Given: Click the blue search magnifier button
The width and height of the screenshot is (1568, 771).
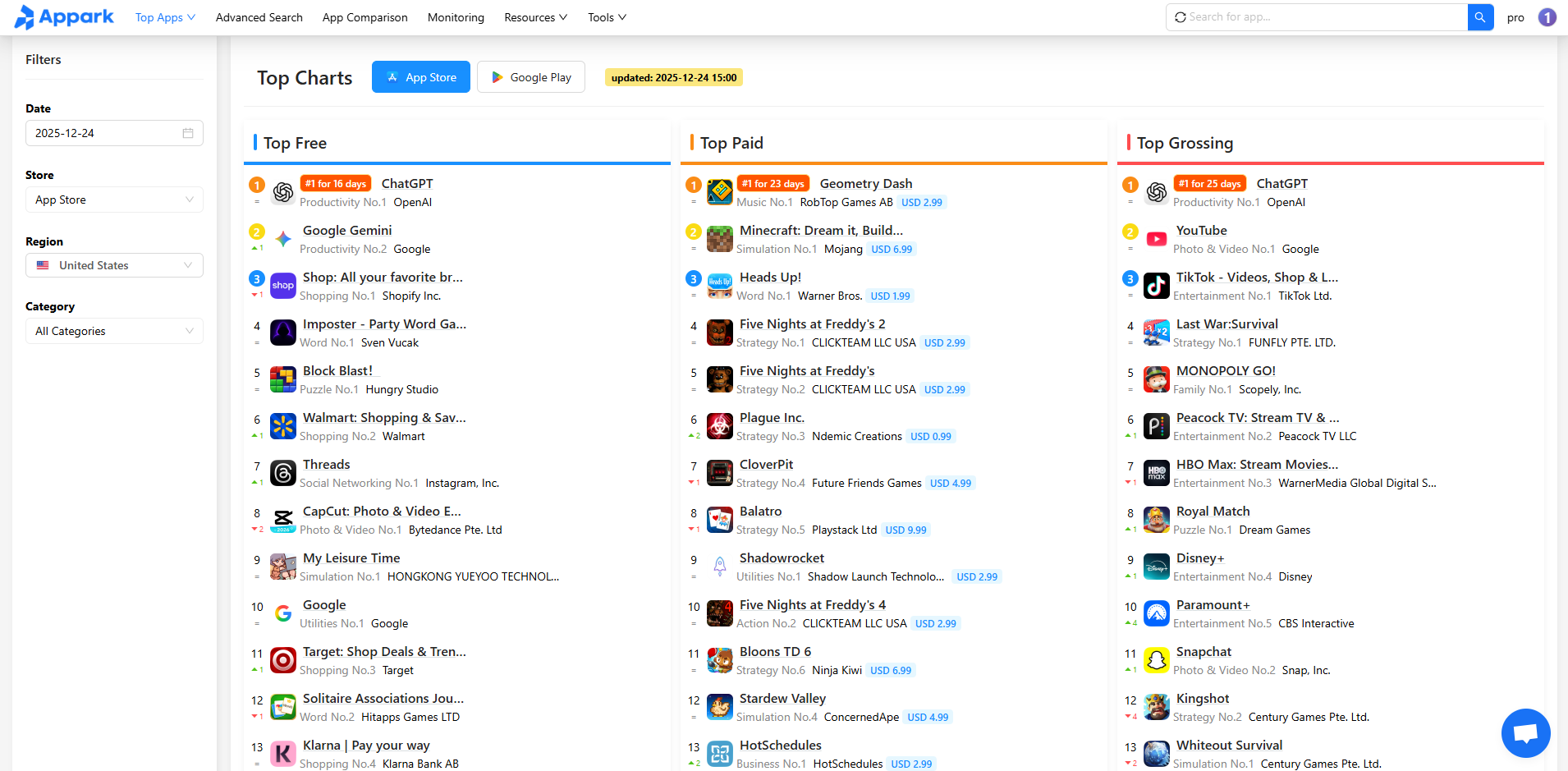Looking at the screenshot, I should [1479, 17].
